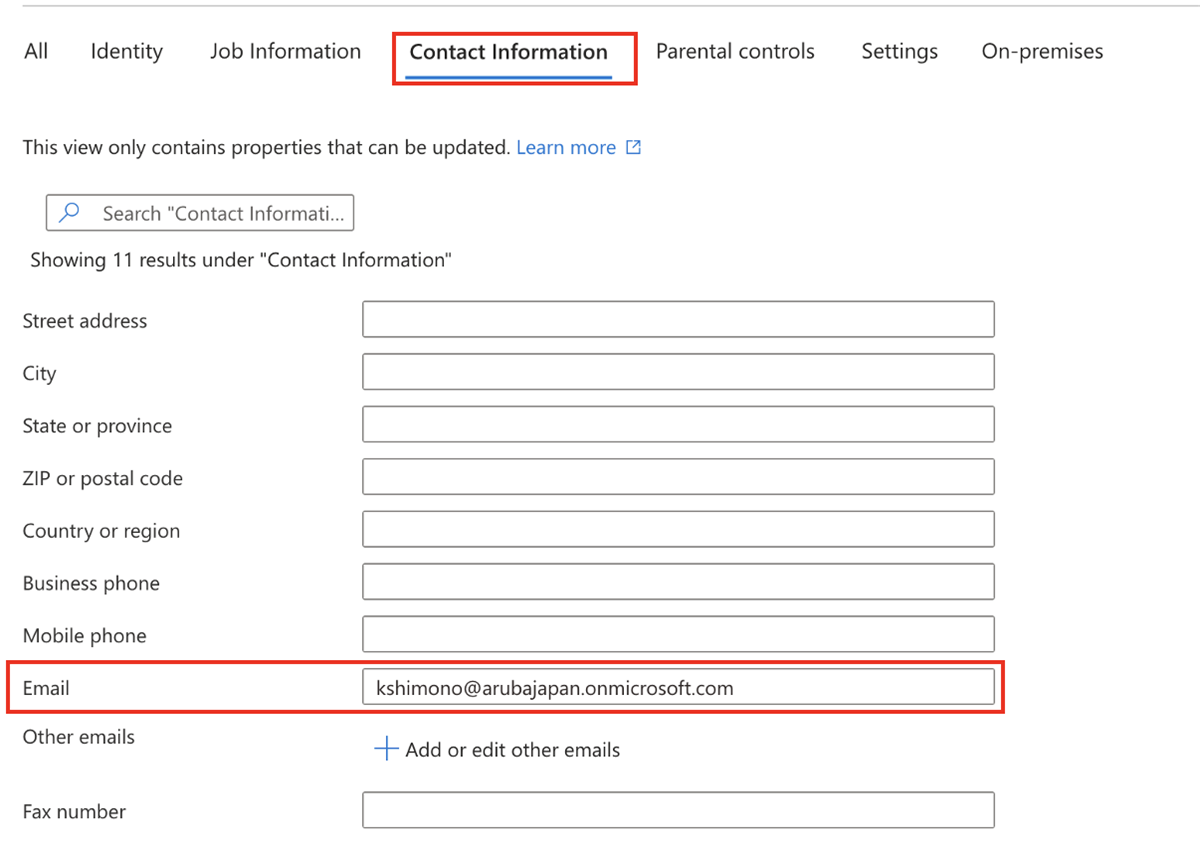Screen dimensions: 1200x851
Task: Go to the Parental controls tab
Action: tap(735, 51)
